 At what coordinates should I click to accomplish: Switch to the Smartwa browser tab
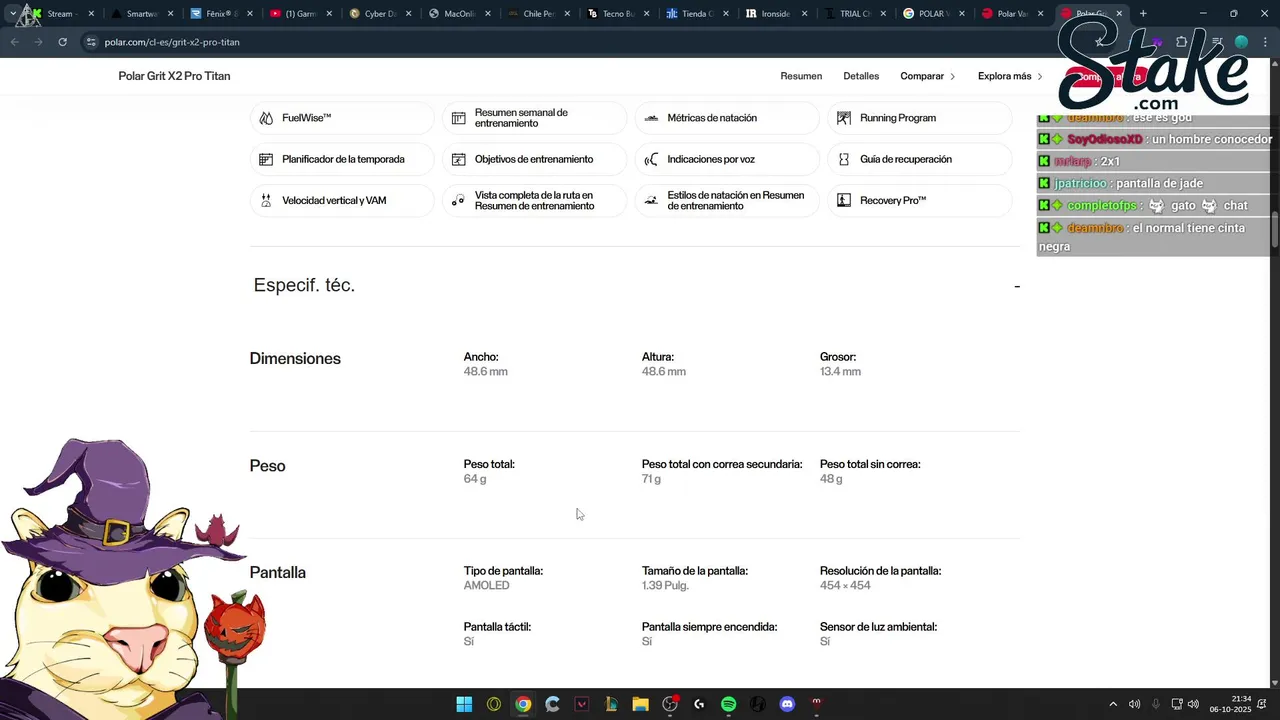140,14
